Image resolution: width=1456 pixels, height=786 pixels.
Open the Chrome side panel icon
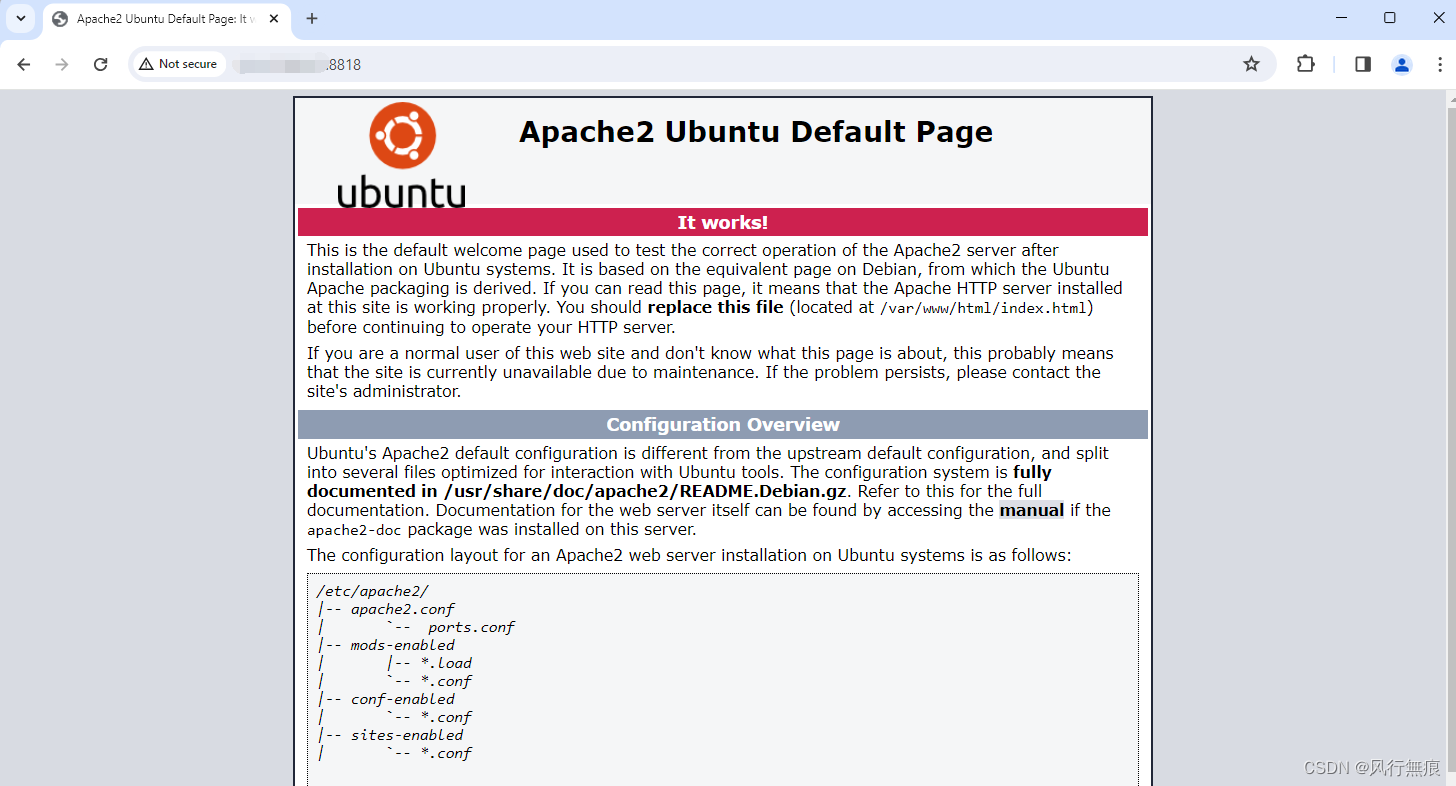tap(1361, 63)
